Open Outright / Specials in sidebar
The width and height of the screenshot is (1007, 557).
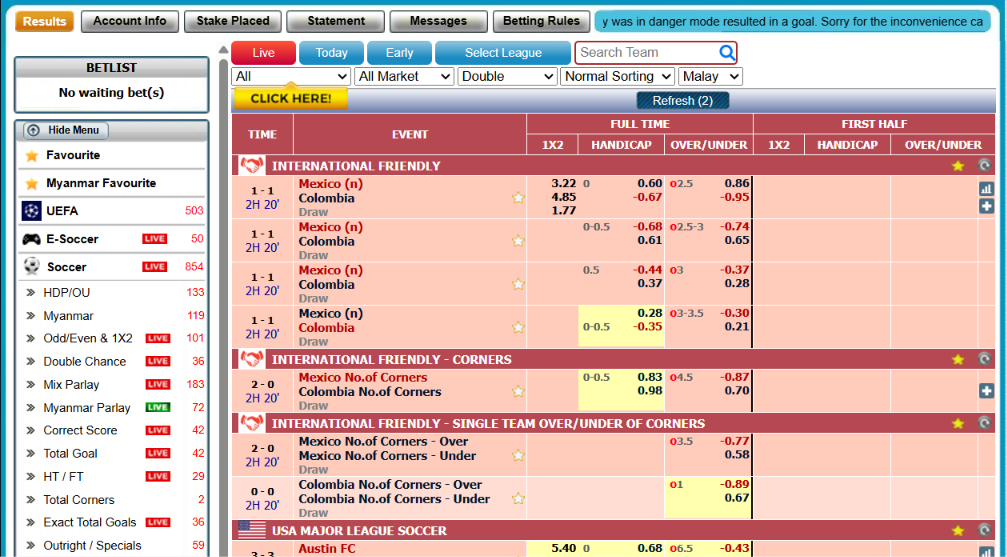(92, 545)
